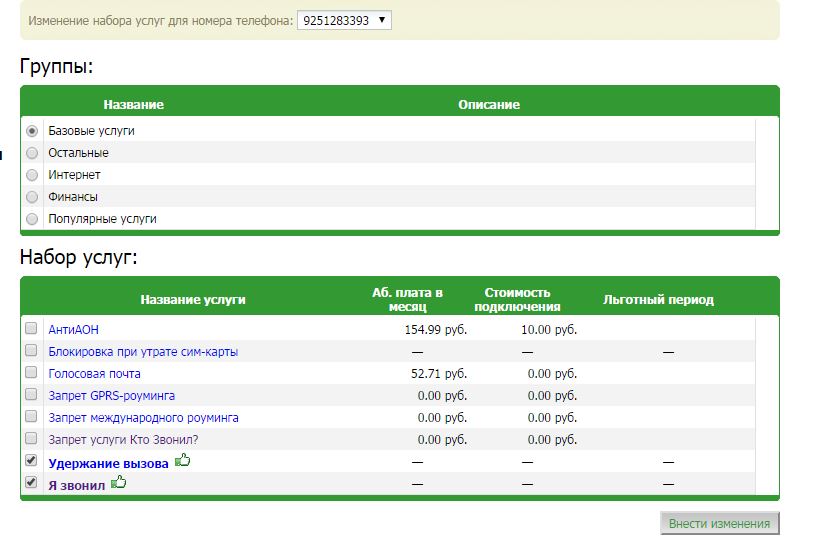The height and width of the screenshot is (556, 822).
Task: Click the Название услуги column header
Action: [192, 300]
